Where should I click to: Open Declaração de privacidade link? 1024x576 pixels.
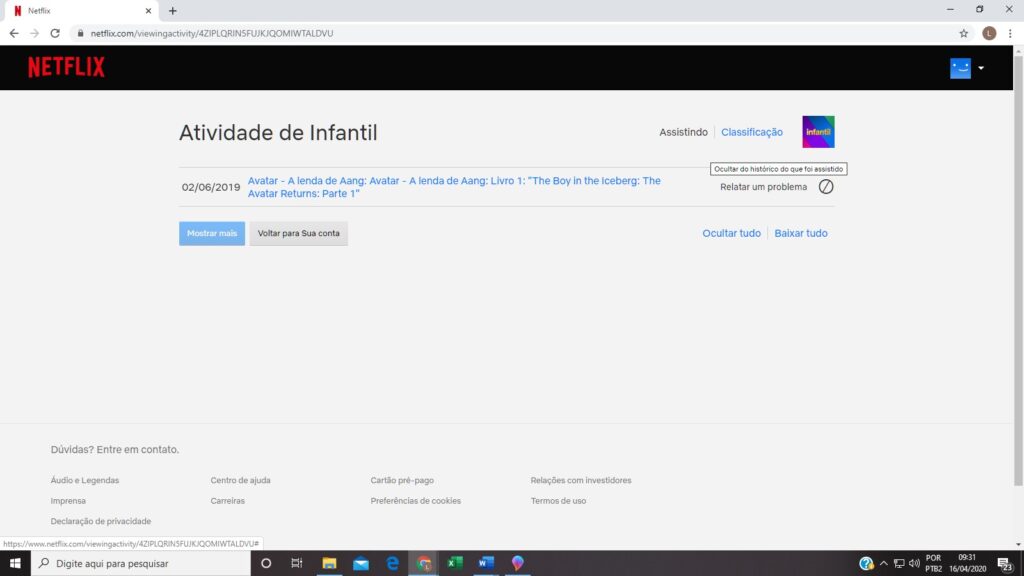[x=101, y=521]
